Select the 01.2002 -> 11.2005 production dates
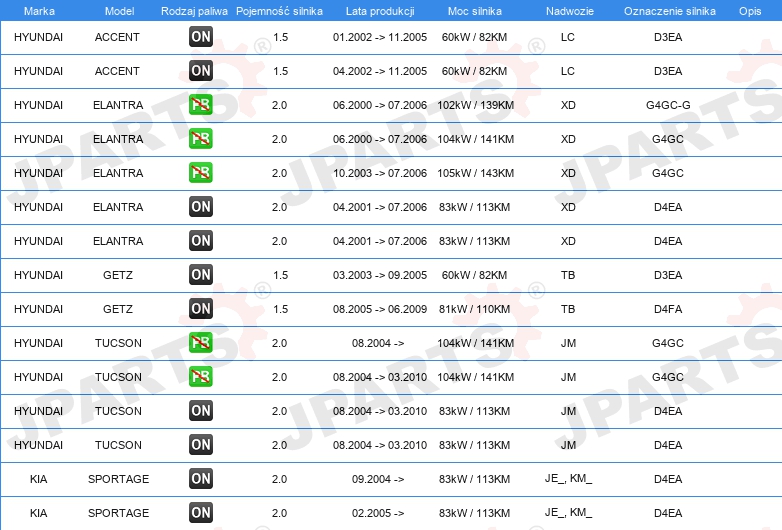 380,37
